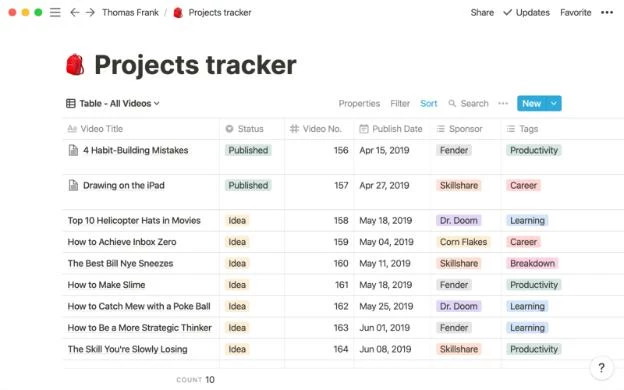Expand the New button dropdown arrow
This screenshot has width=624, height=390.
click(554, 103)
